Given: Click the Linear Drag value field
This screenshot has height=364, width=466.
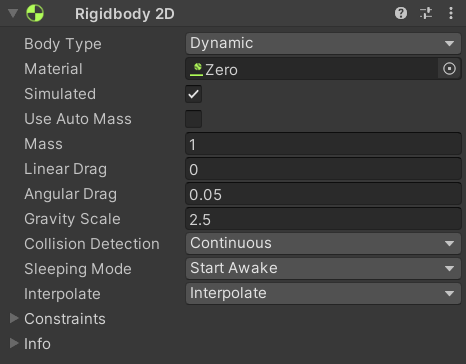Looking at the screenshot, I should [x=323, y=169].
